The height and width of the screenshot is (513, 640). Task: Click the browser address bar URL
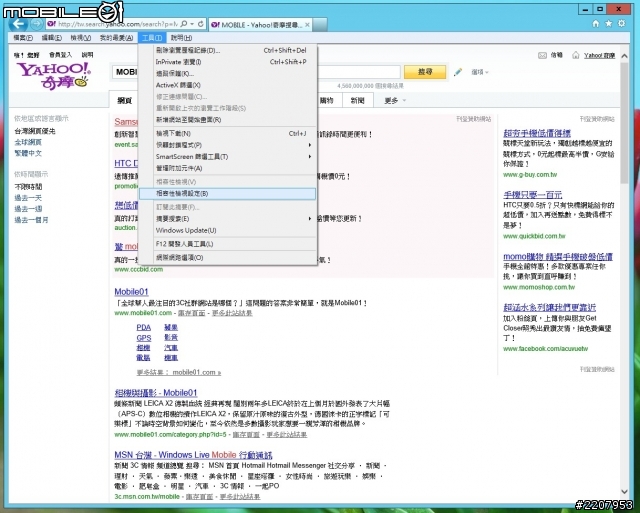click(118, 24)
